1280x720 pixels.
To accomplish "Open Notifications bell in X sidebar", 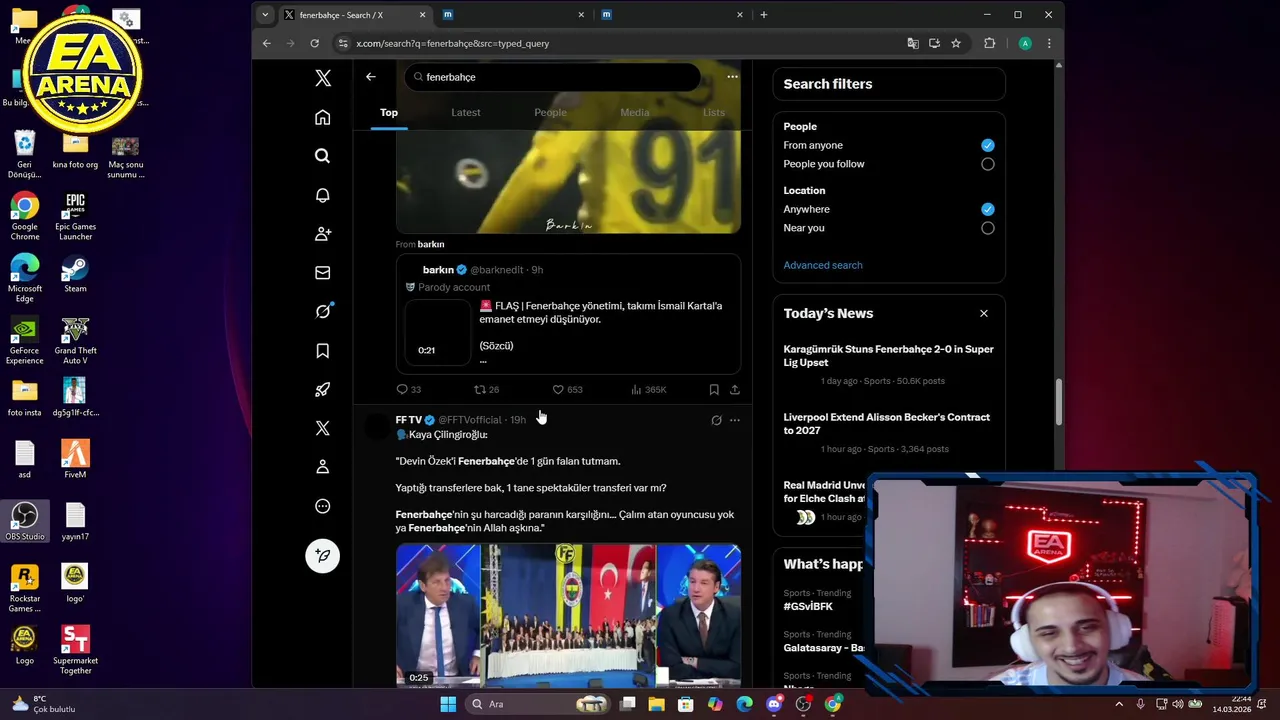I will (322, 195).
